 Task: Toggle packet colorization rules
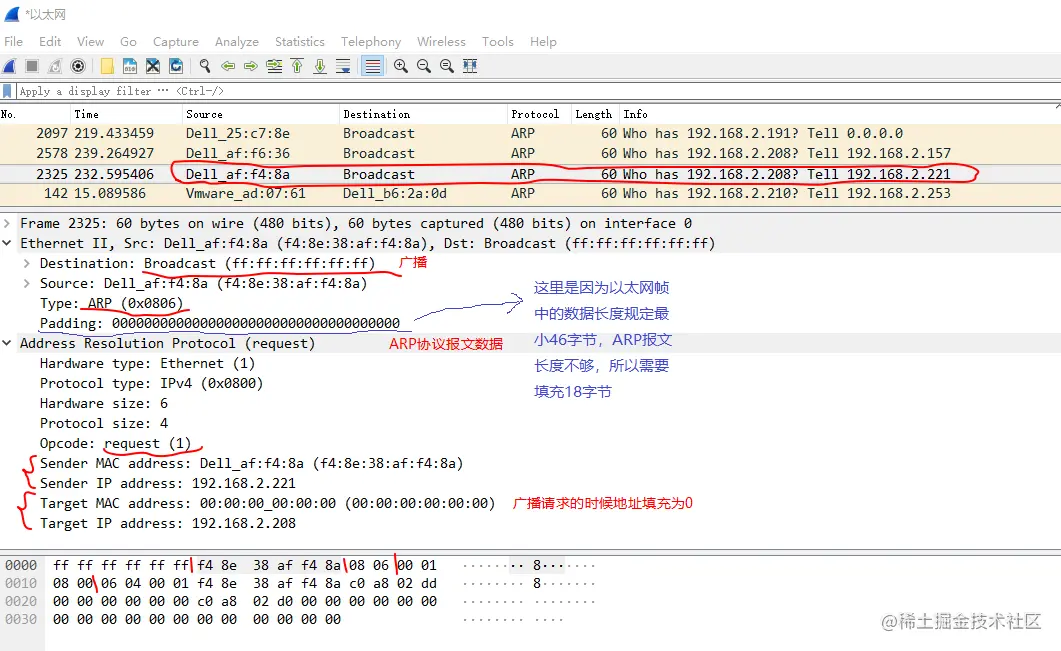(x=372, y=66)
